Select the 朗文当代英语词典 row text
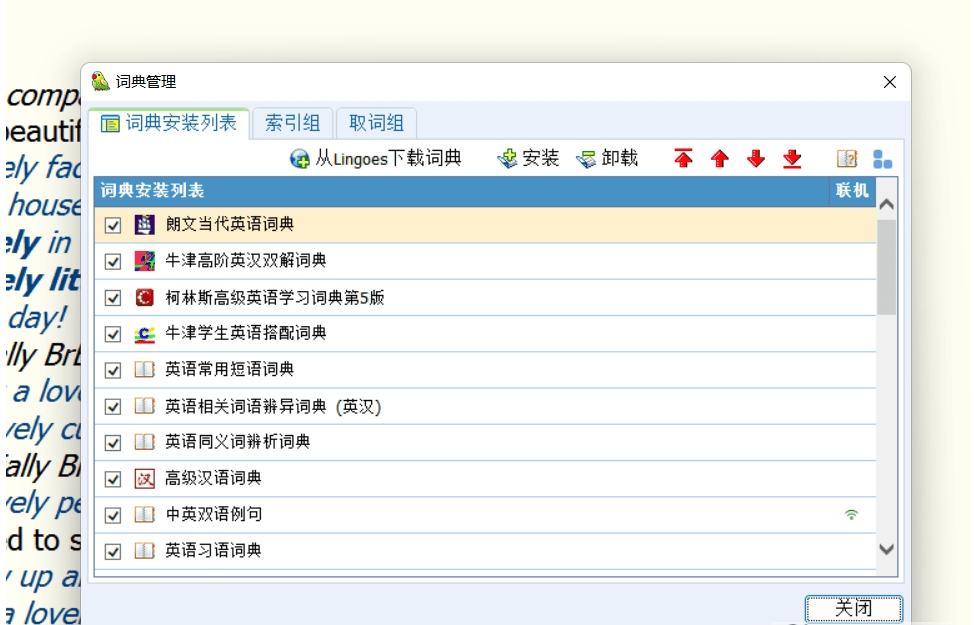This screenshot has width=974, height=625. coord(229,224)
